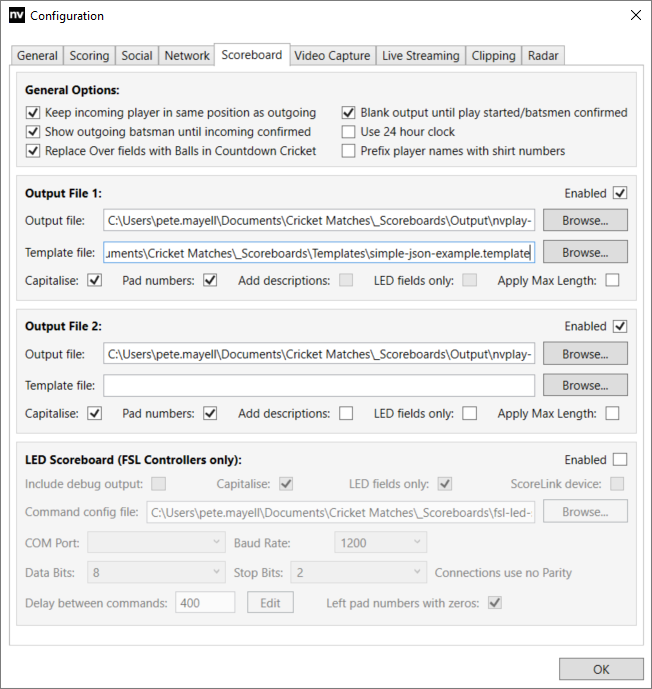Disable Output File 1 Enabled checkbox

(620, 193)
